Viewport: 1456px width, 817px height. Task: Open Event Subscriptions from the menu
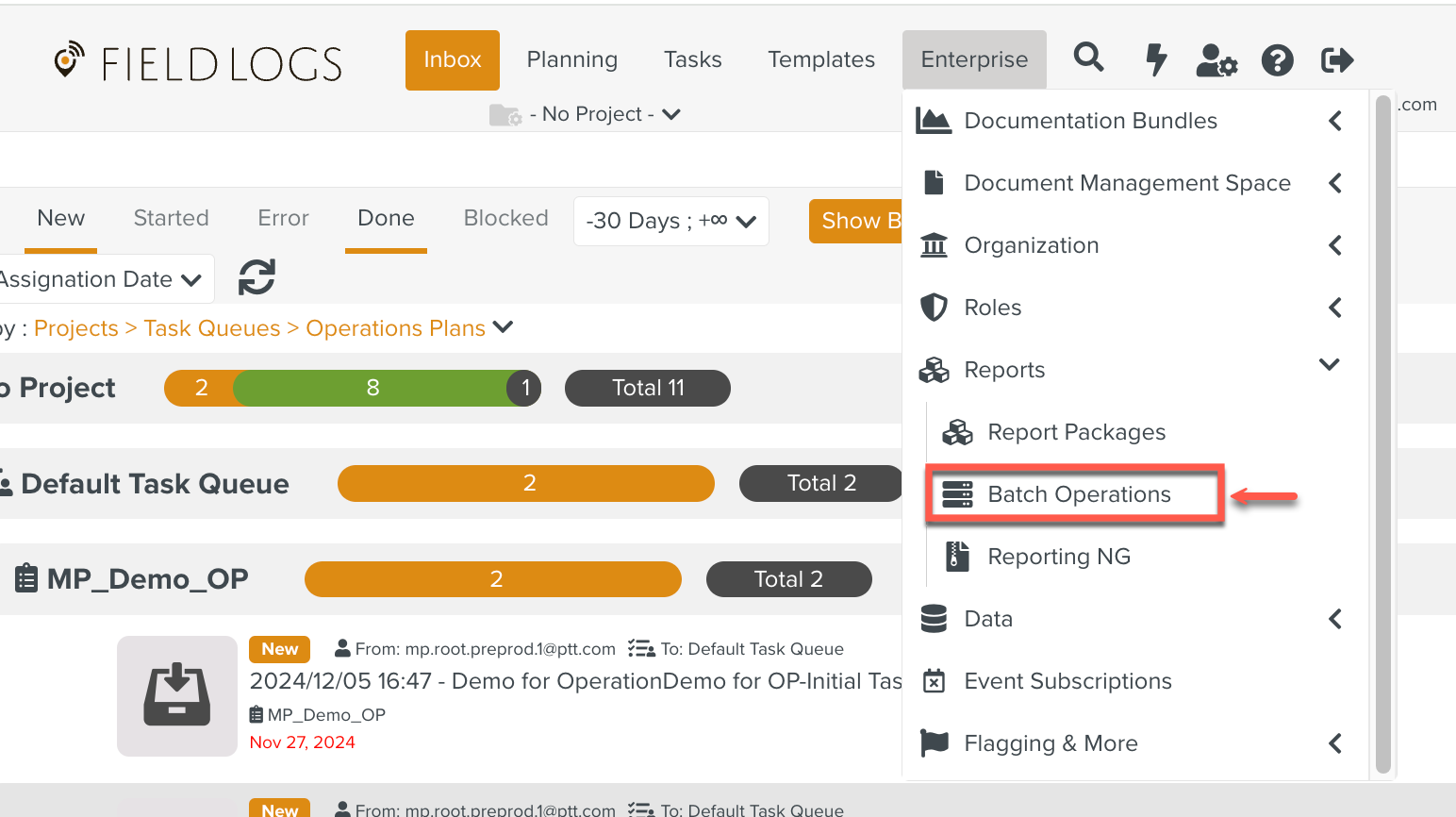1067,681
